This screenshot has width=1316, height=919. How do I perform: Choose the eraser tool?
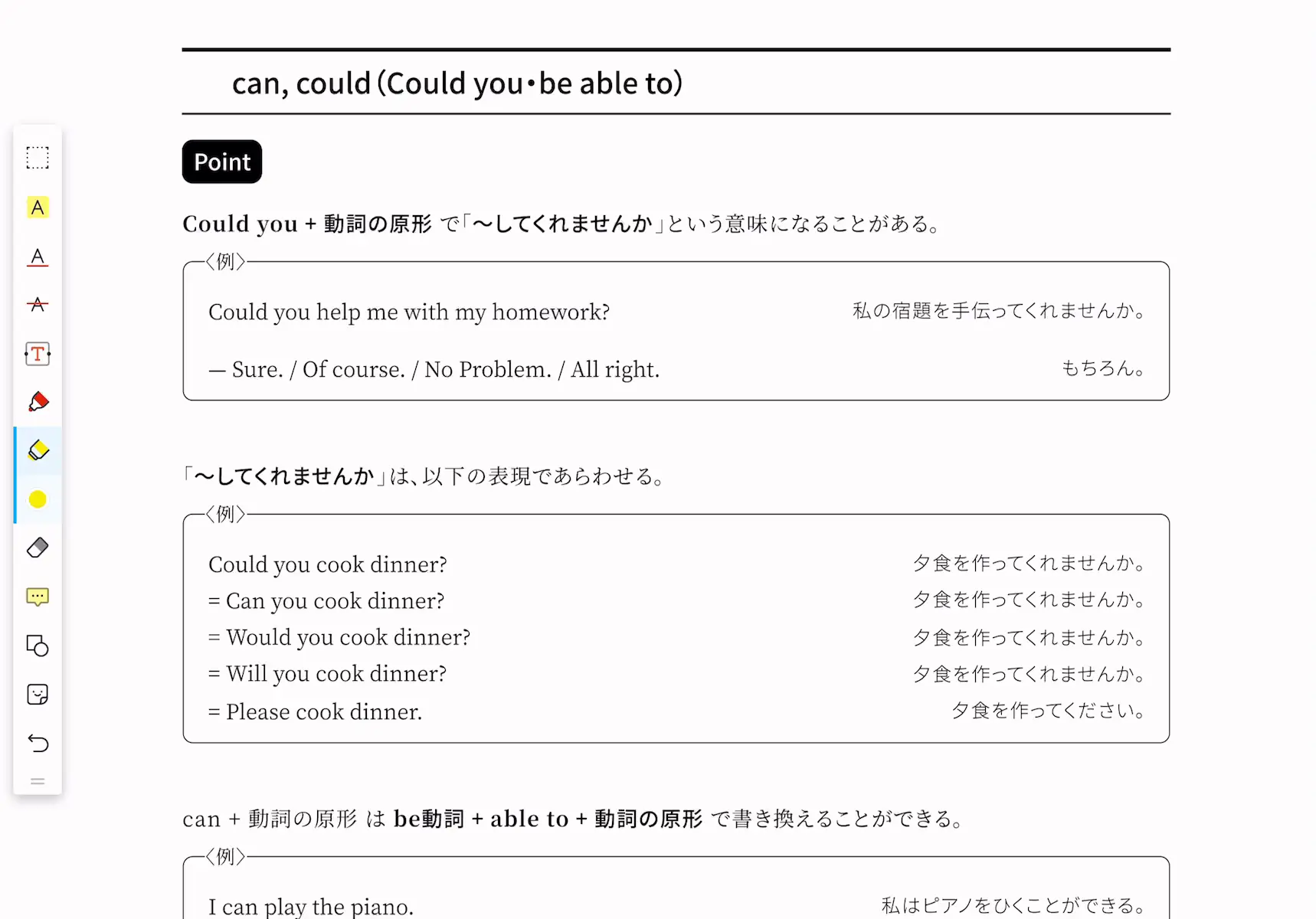38,548
